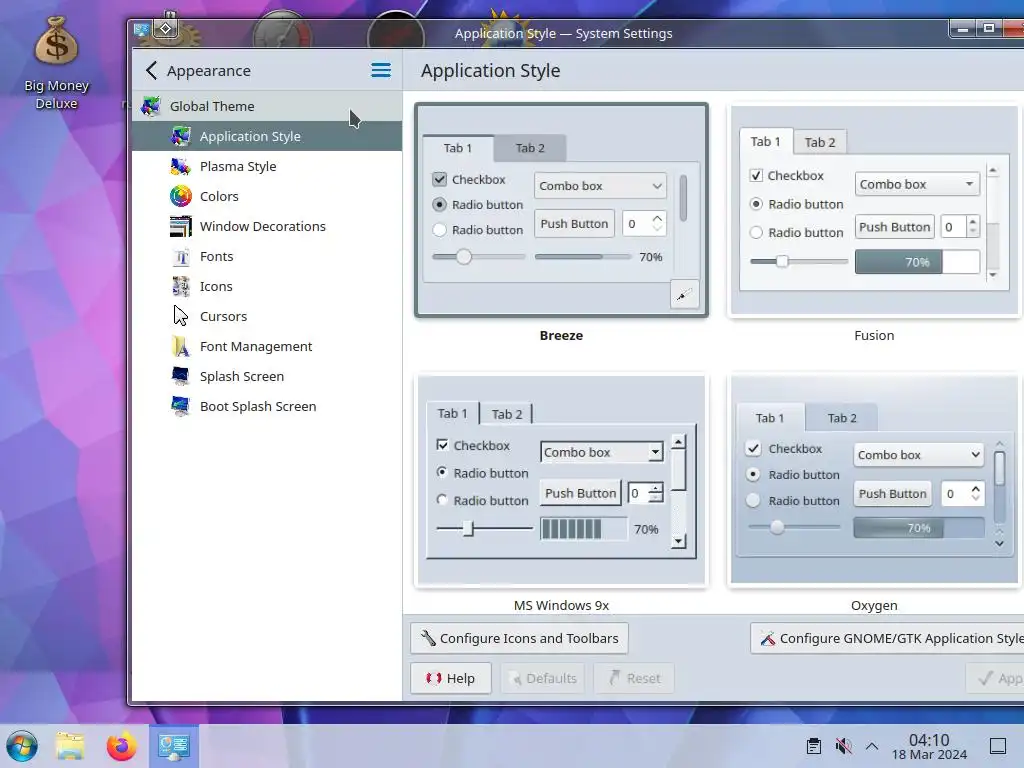Image resolution: width=1024 pixels, height=768 pixels.
Task: Toggle the Checkbox in MS Windows 9x preview
Action: tap(442, 445)
